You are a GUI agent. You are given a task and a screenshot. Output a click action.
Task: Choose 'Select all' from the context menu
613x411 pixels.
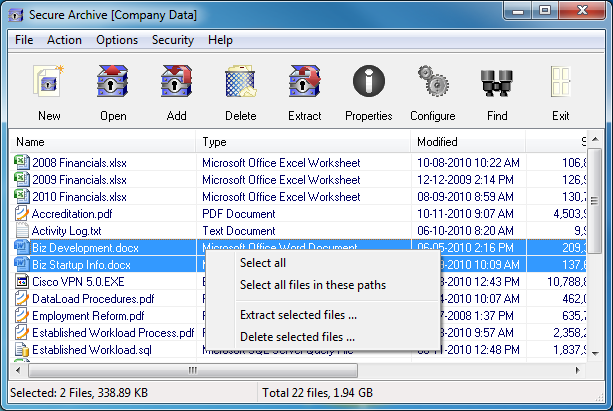pos(263,263)
